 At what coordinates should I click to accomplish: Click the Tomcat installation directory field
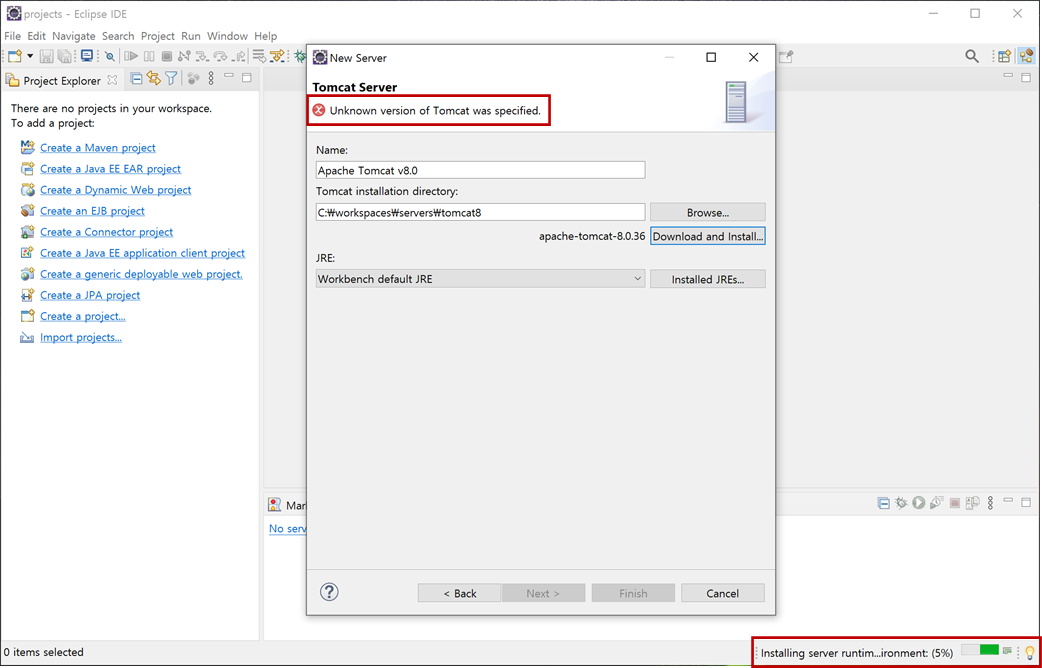[480, 213]
